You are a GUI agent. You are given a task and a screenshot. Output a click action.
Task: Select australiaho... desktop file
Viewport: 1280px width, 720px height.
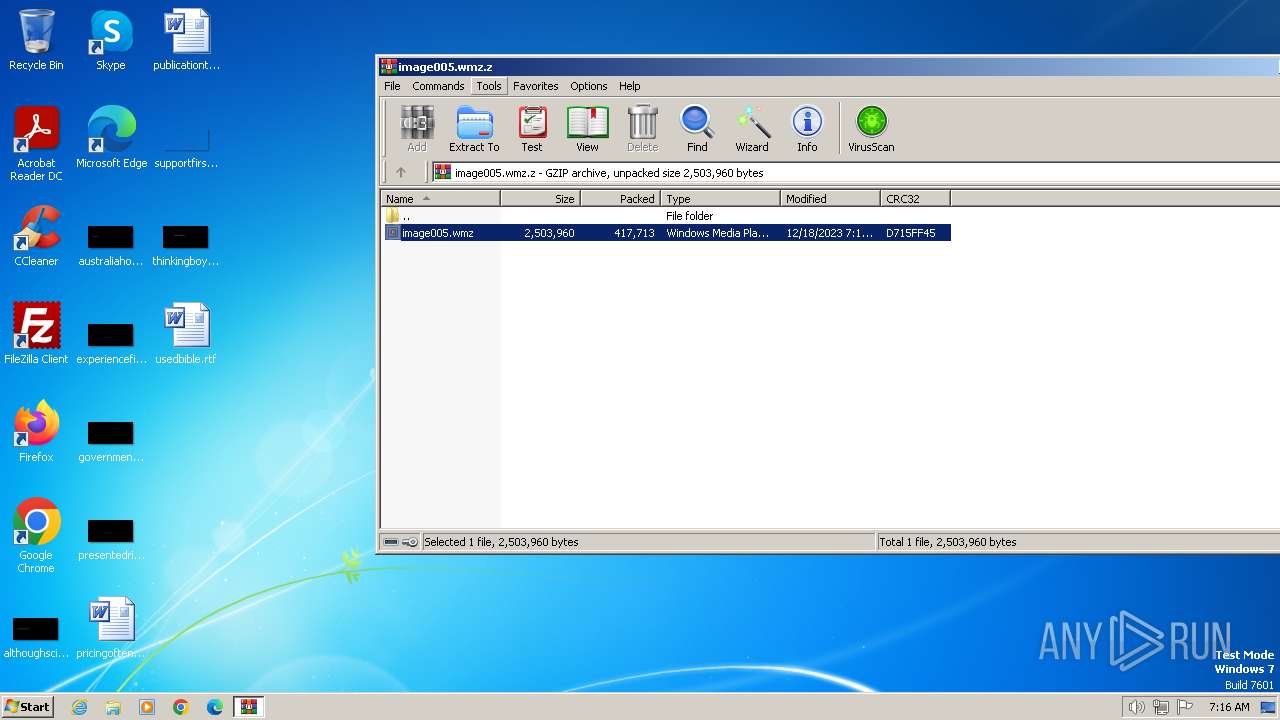[111, 245]
